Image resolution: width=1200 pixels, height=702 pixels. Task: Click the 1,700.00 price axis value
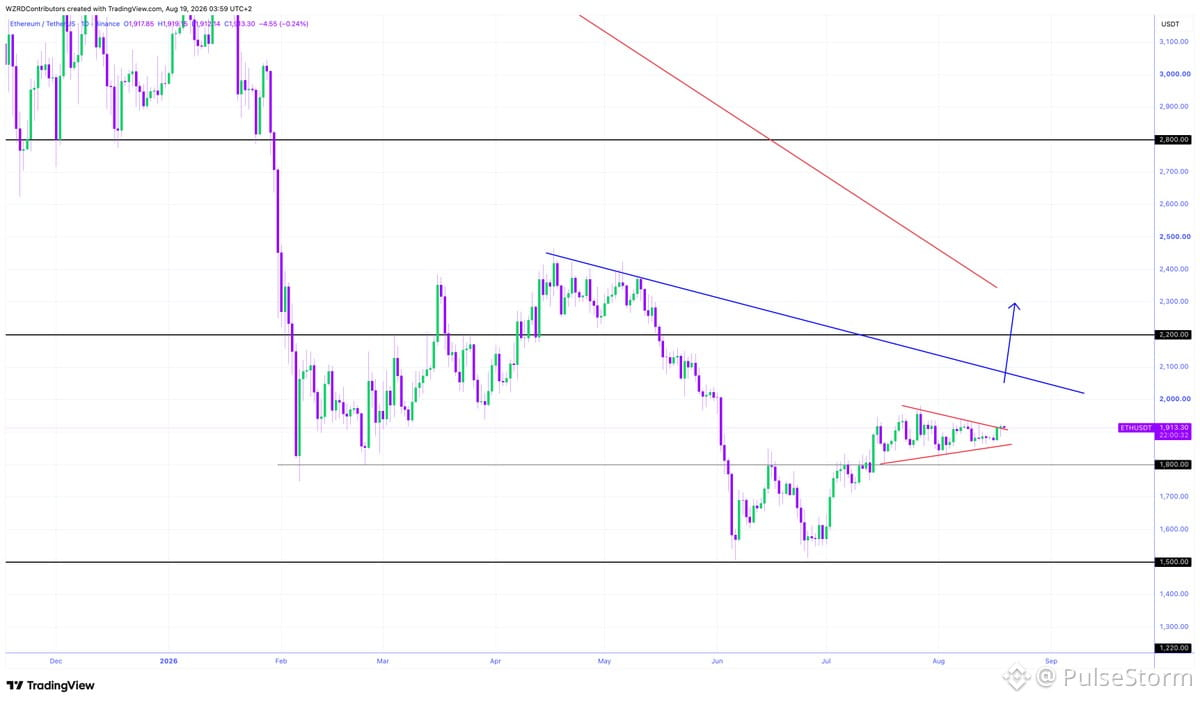pyautogui.click(x=1174, y=497)
